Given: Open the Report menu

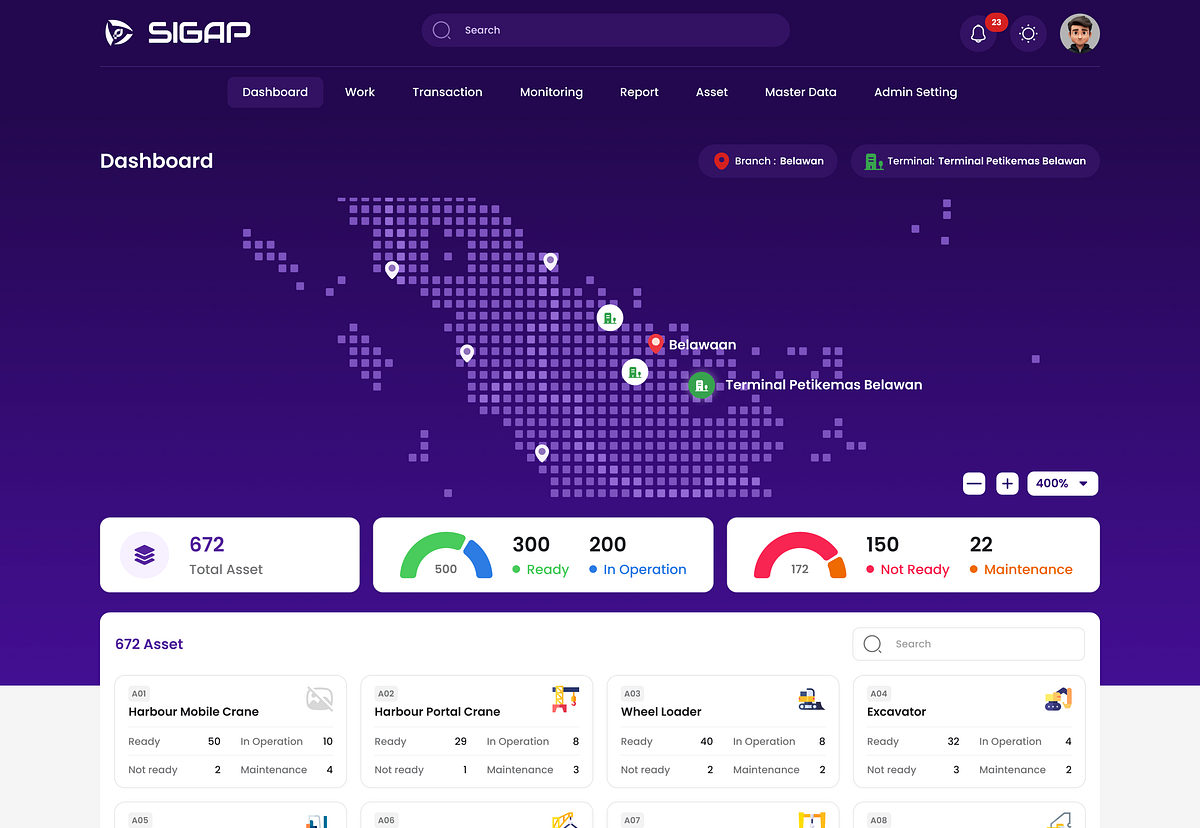Looking at the screenshot, I should tap(639, 92).
